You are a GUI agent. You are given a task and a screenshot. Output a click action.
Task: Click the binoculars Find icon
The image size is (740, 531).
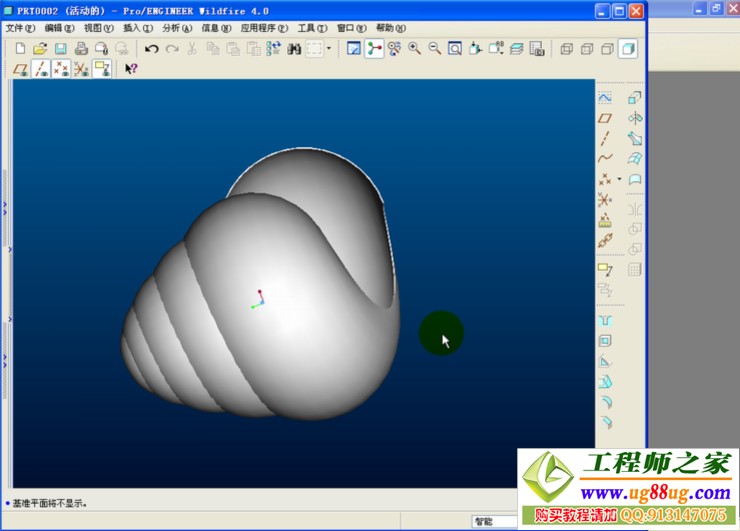pyautogui.click(x=294, y=48)
